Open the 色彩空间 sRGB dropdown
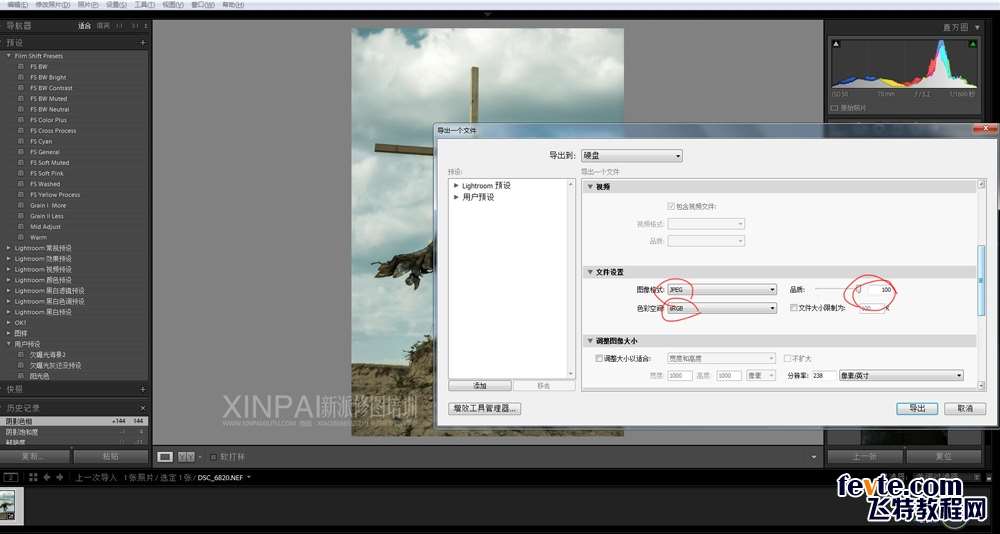 click(x=721, y=309)
